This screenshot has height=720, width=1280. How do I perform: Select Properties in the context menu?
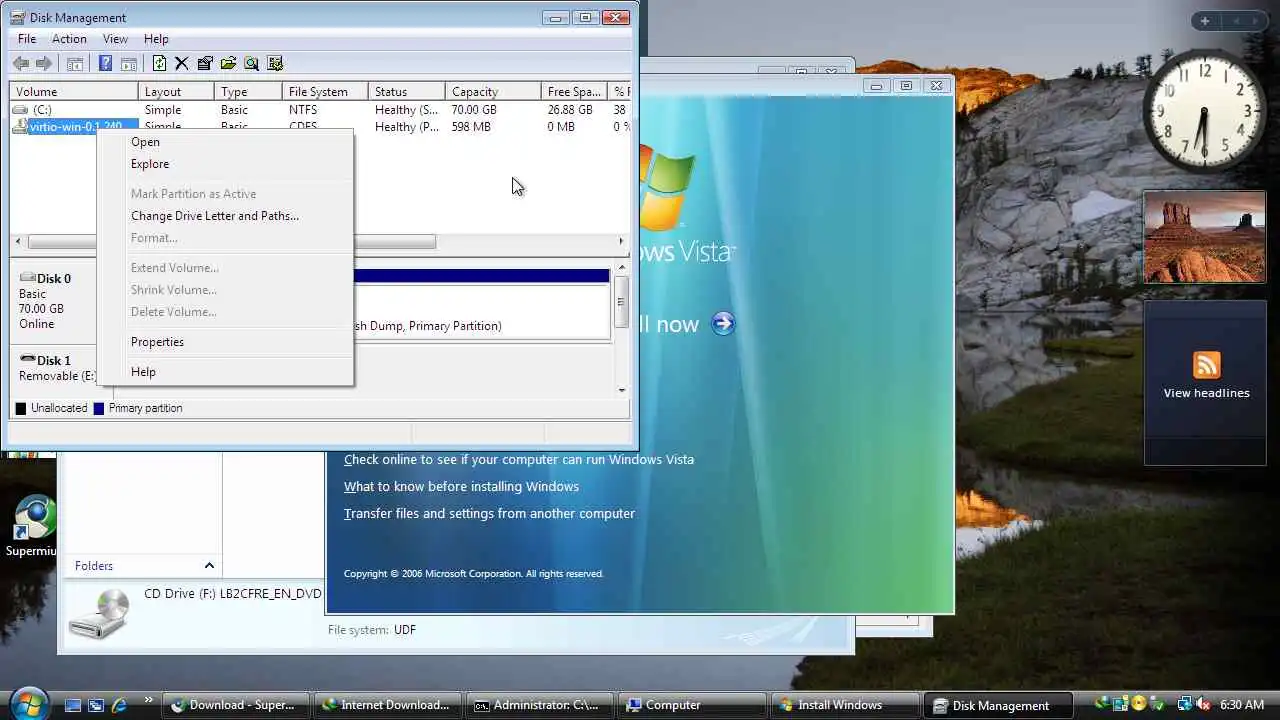click(225, 342)
